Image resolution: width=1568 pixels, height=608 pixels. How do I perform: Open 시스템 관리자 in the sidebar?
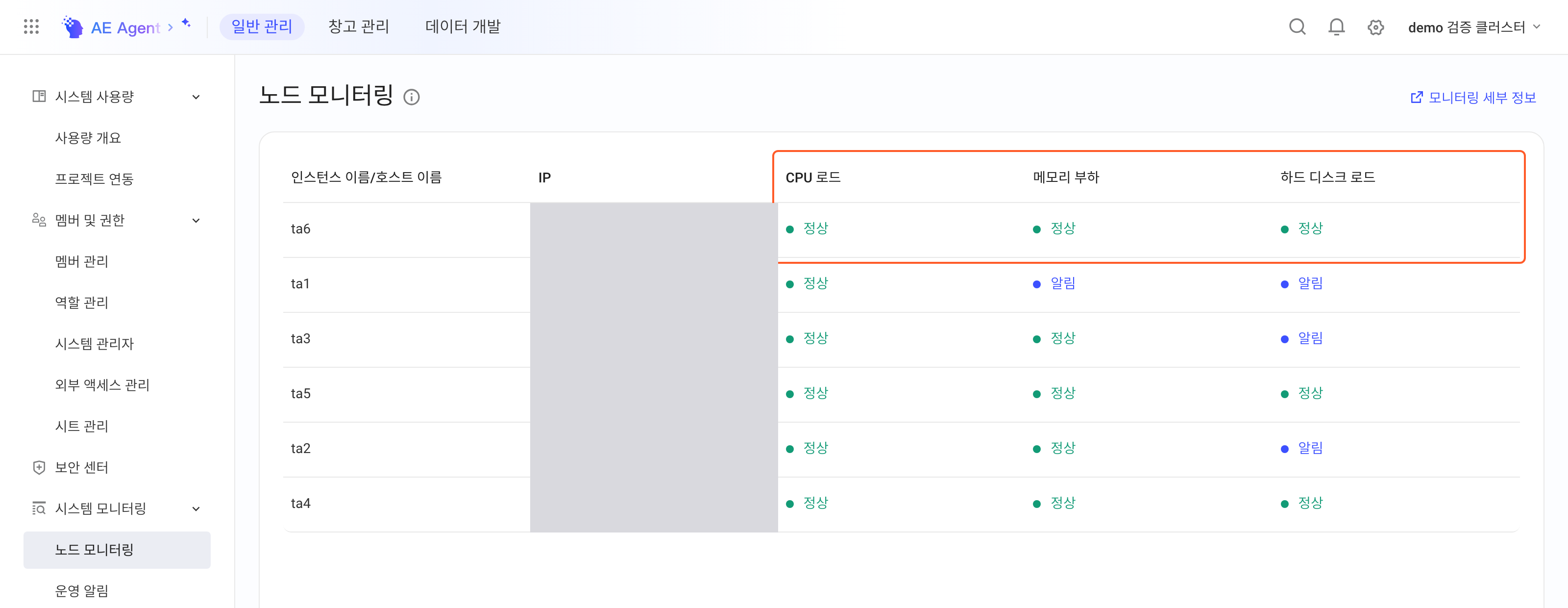[x=94, y=344]
